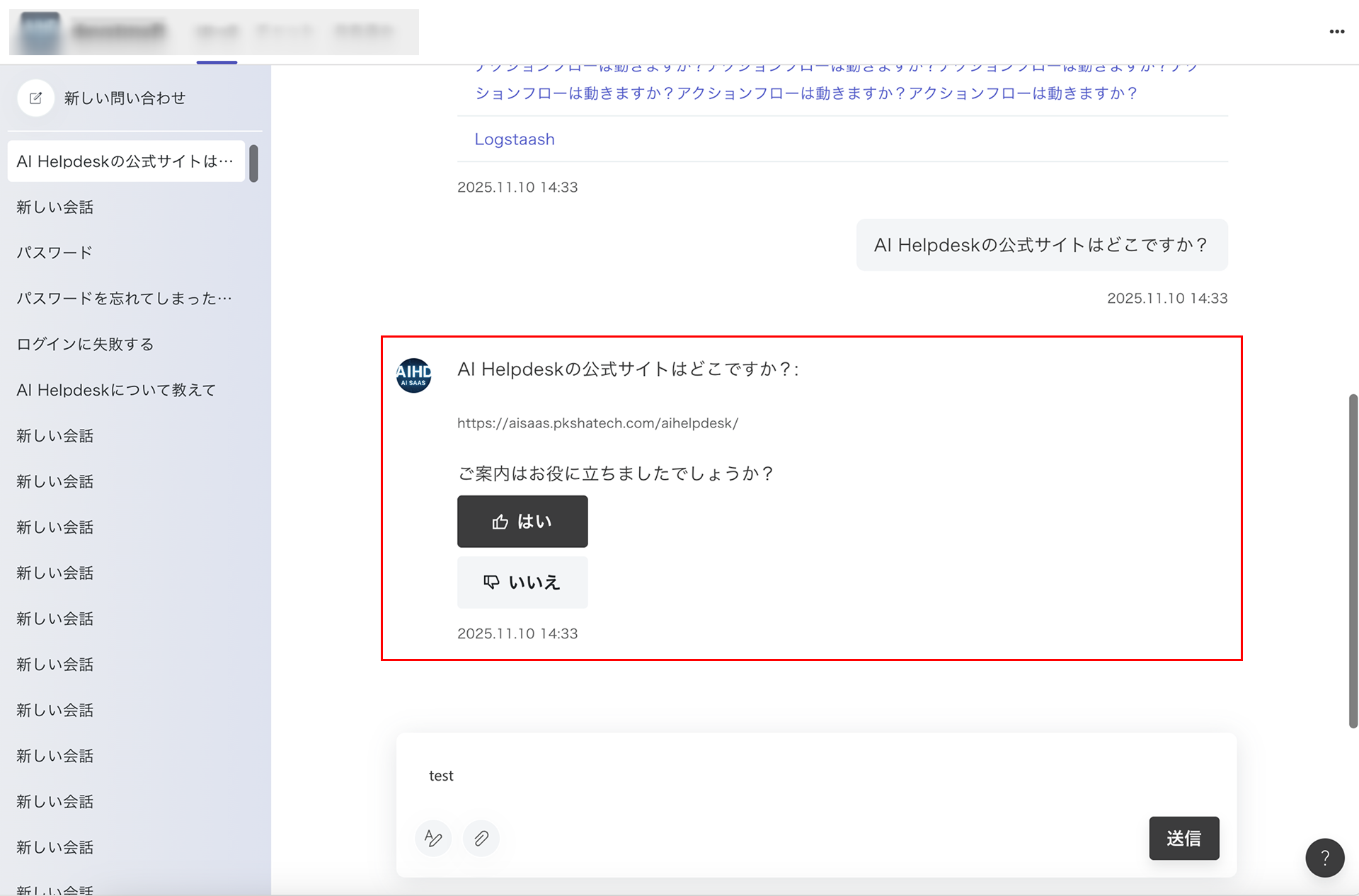Click the はい thumbs-up button

click(522, 522)
